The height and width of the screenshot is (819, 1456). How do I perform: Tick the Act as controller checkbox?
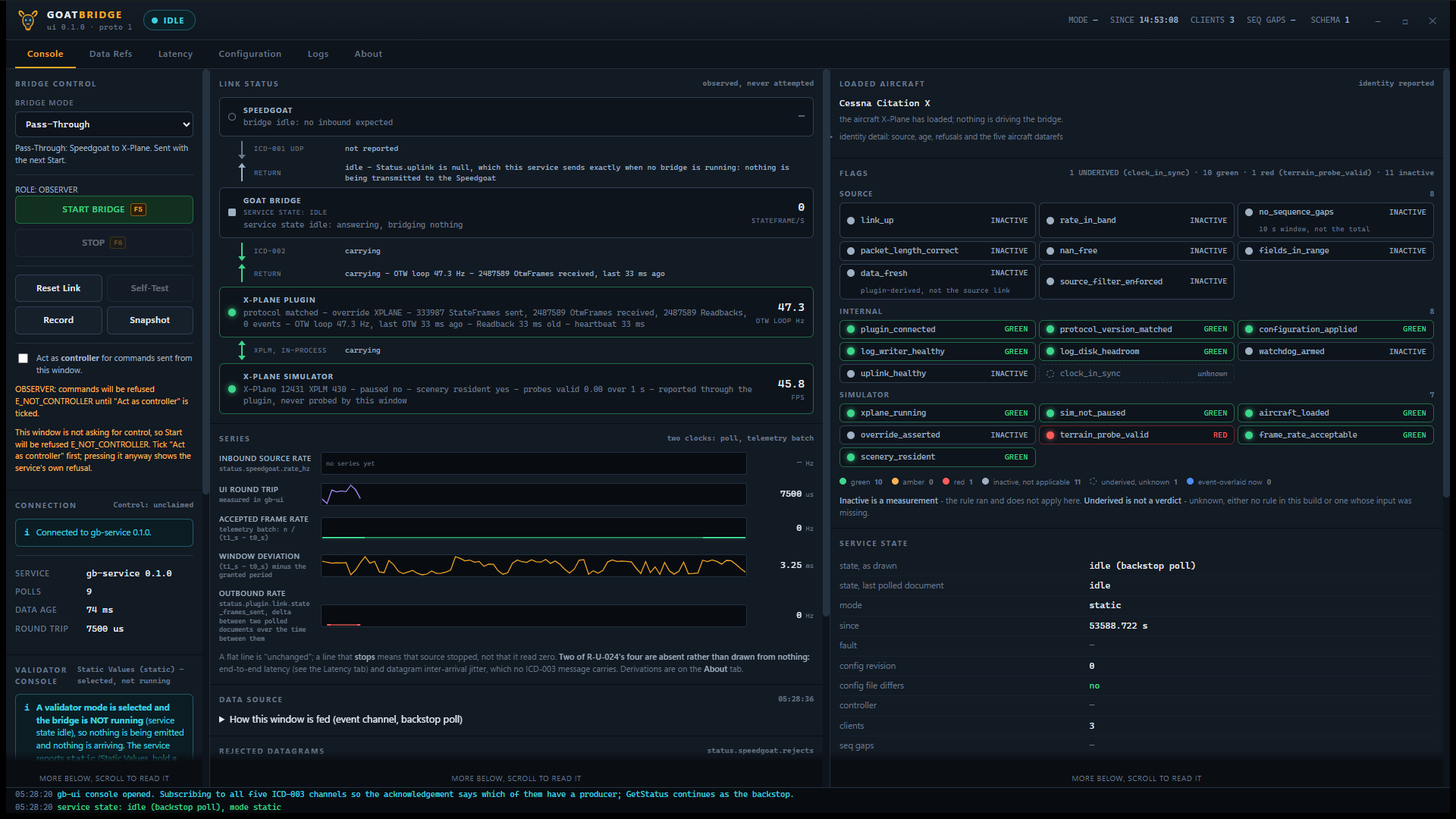(x=24, y=359)
